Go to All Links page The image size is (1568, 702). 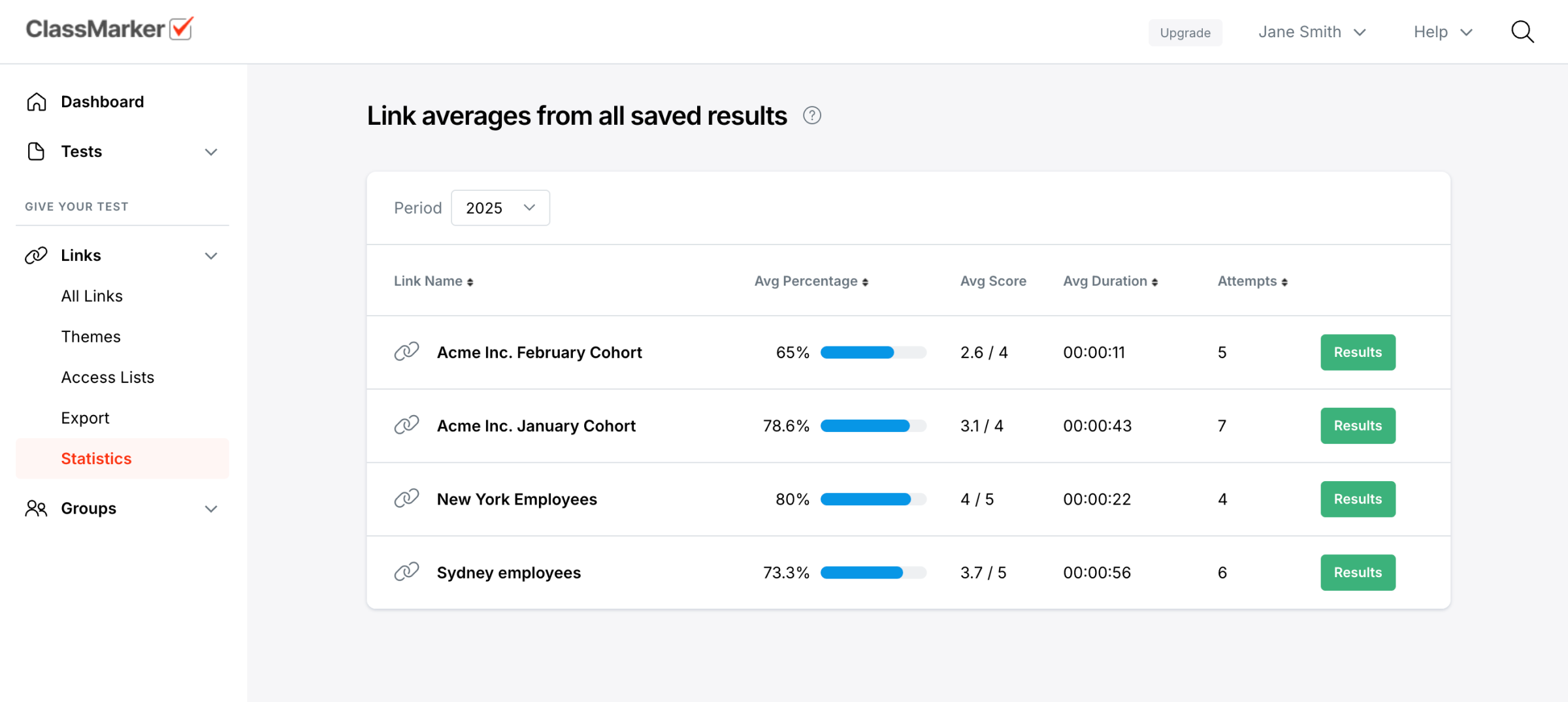pos(91,296)
